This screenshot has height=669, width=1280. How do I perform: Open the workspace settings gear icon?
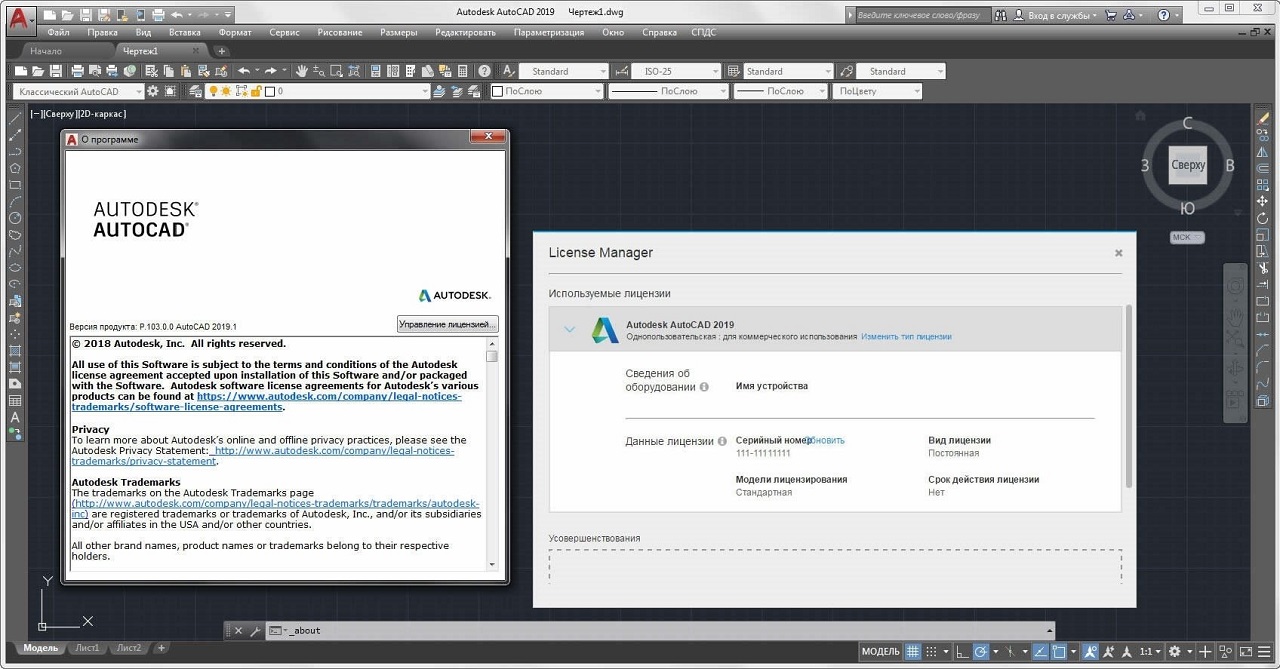pyautogui.click(x=153, y=91)
